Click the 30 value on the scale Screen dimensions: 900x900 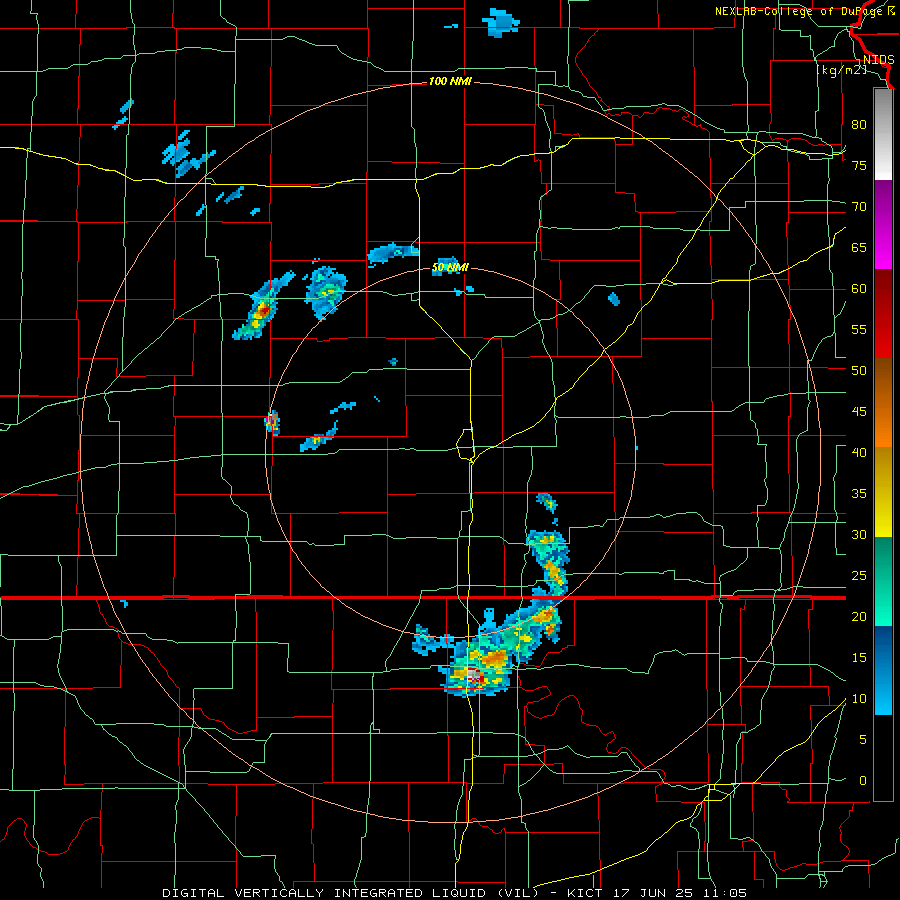pyautogui.click(x=859, y=534)
